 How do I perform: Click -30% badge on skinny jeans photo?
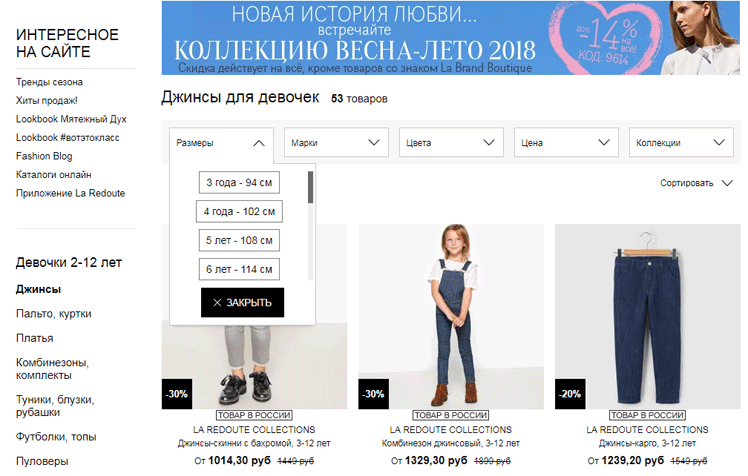pyautogui.click(x=177, y=394)
